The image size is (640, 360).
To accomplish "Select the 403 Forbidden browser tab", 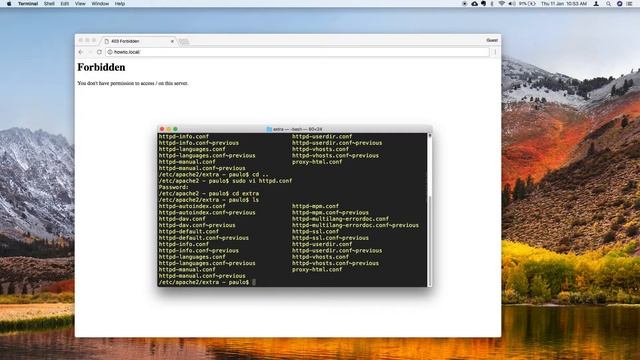I will (138, 41).
